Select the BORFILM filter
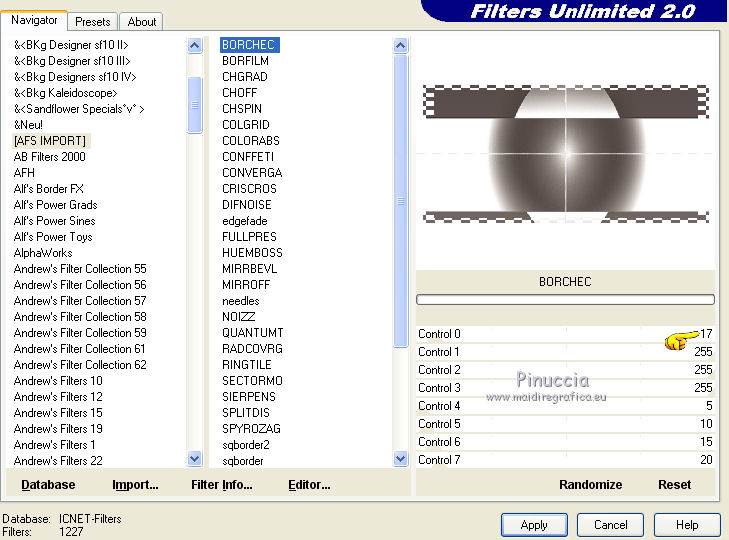Viewport: 729px width, 540px height. [x=245, y=61]
